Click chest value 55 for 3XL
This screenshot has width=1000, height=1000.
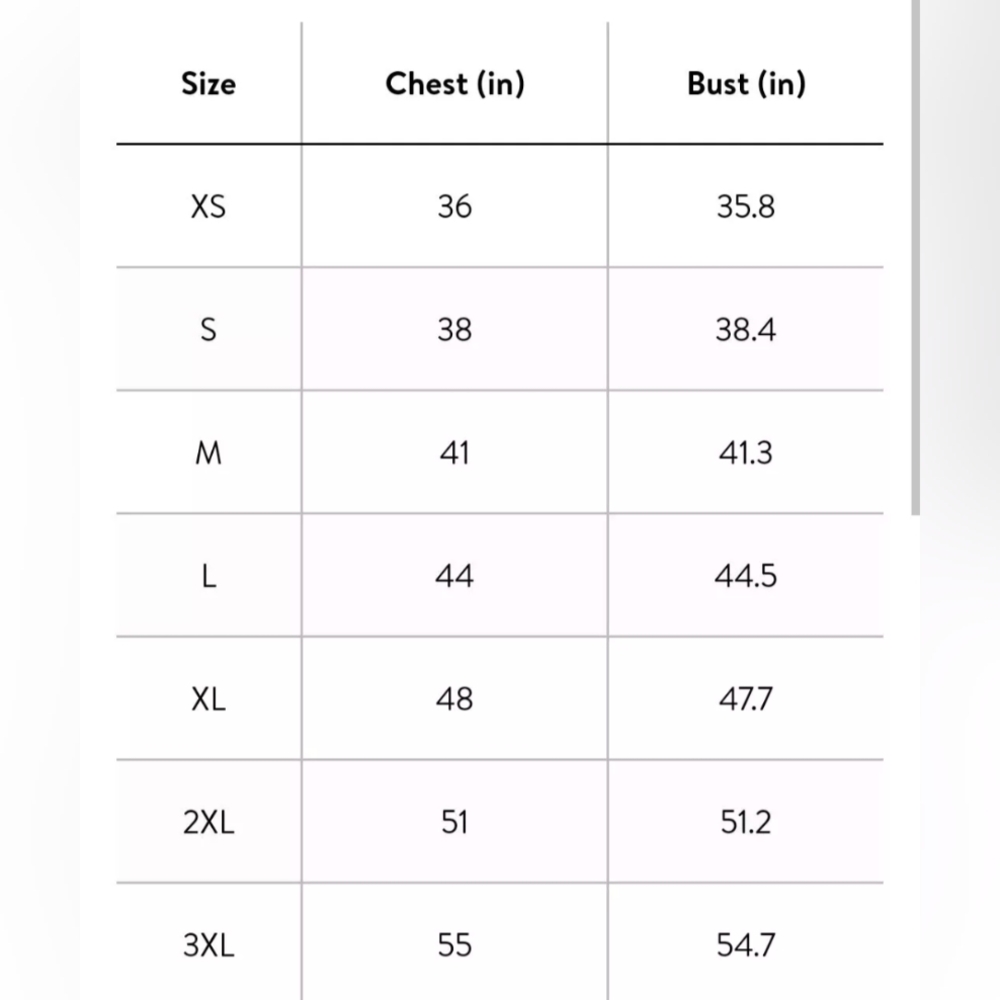pyautogui.click(x=455, y=945)
